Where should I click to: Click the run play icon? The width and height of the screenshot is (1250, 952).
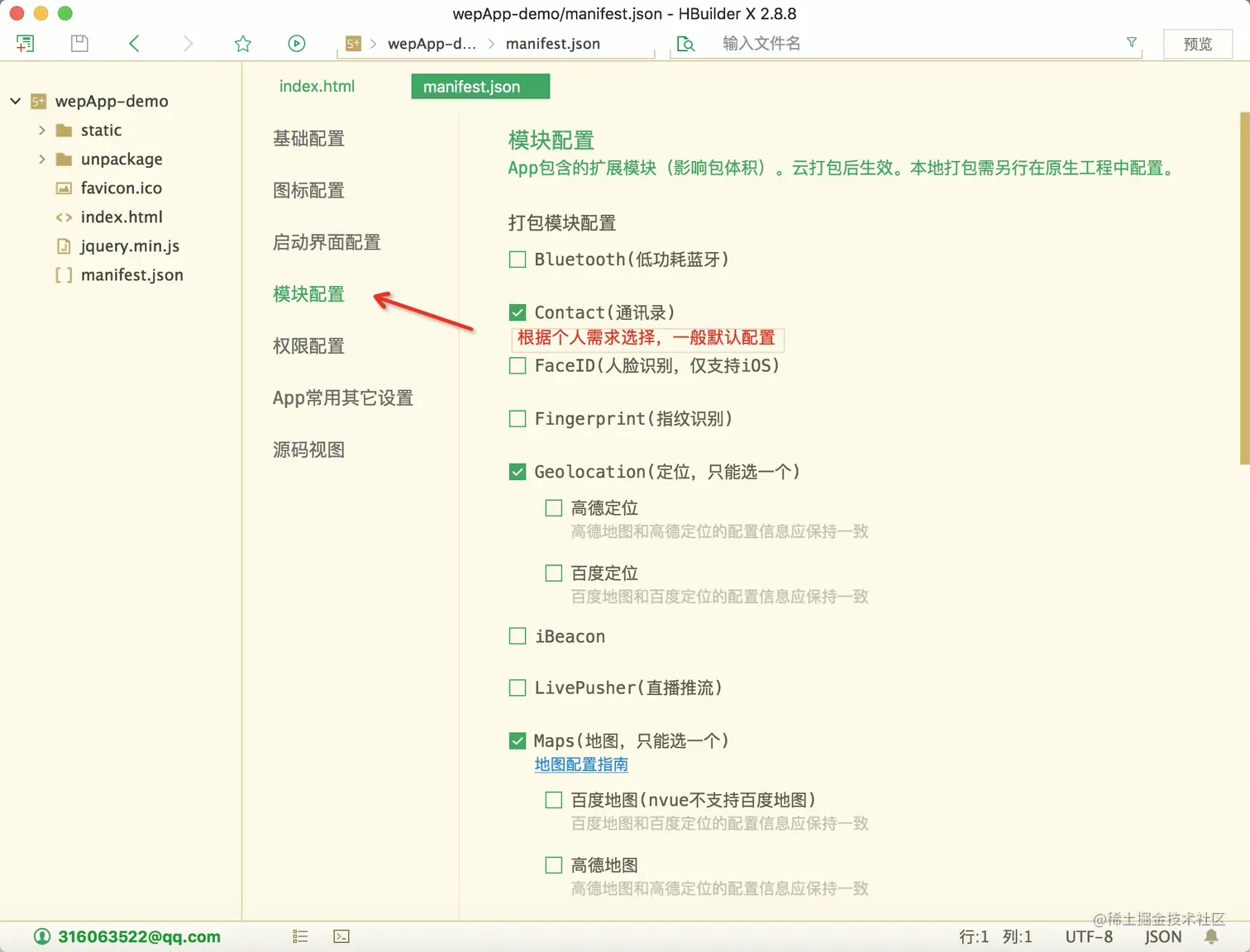(297, 43)
